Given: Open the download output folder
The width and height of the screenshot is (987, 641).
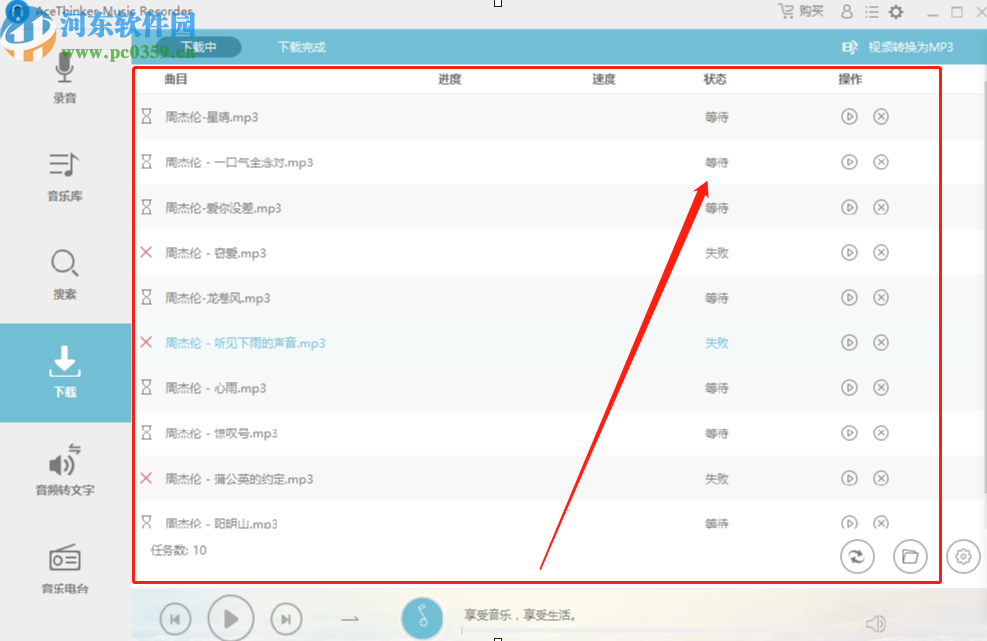Looking at the screenshot, I should click(910, 556).
